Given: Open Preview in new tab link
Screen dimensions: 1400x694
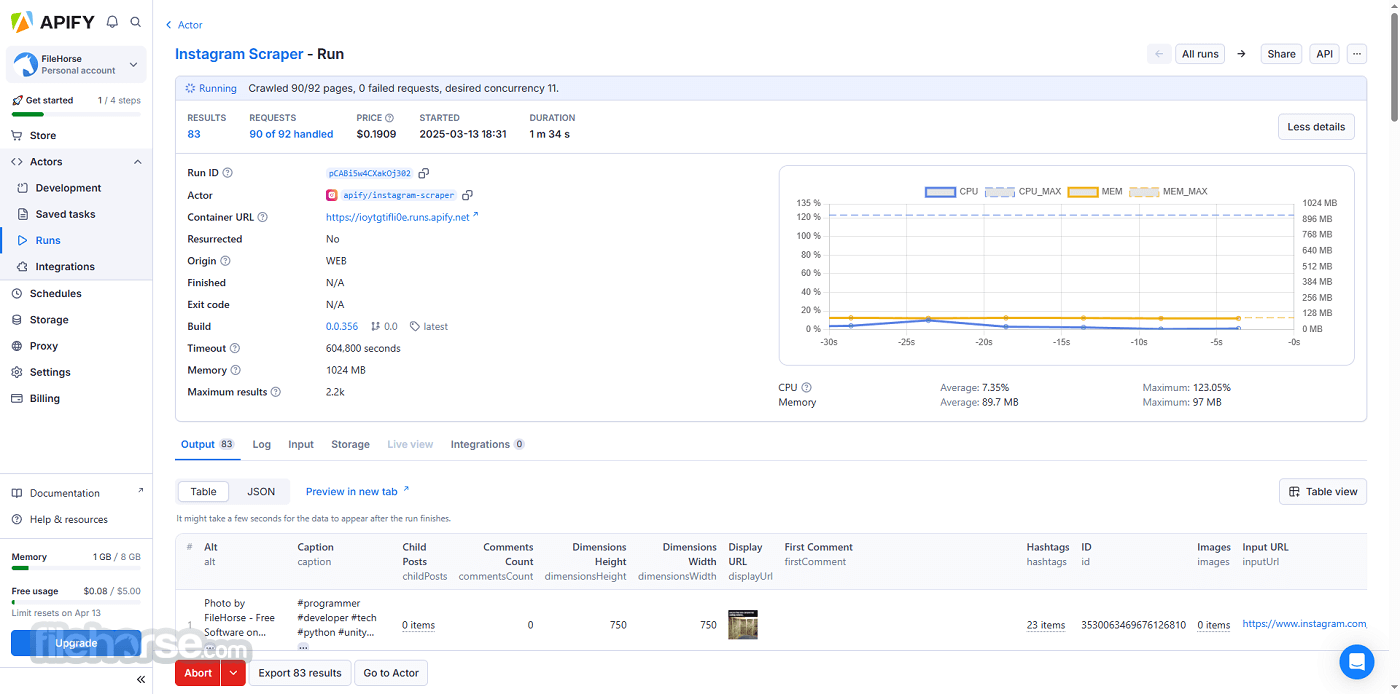Looking at the screenshot, I should coord(357,491).
